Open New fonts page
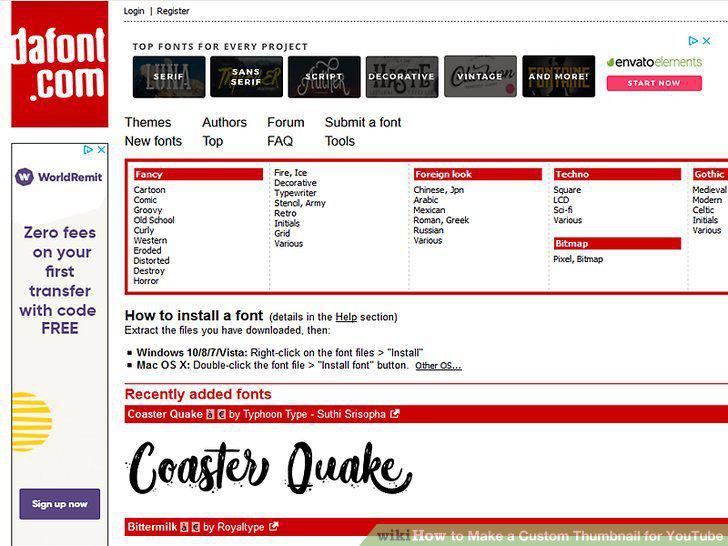The image size is (728, 546). pyautogui.click(x=153, y=141)
